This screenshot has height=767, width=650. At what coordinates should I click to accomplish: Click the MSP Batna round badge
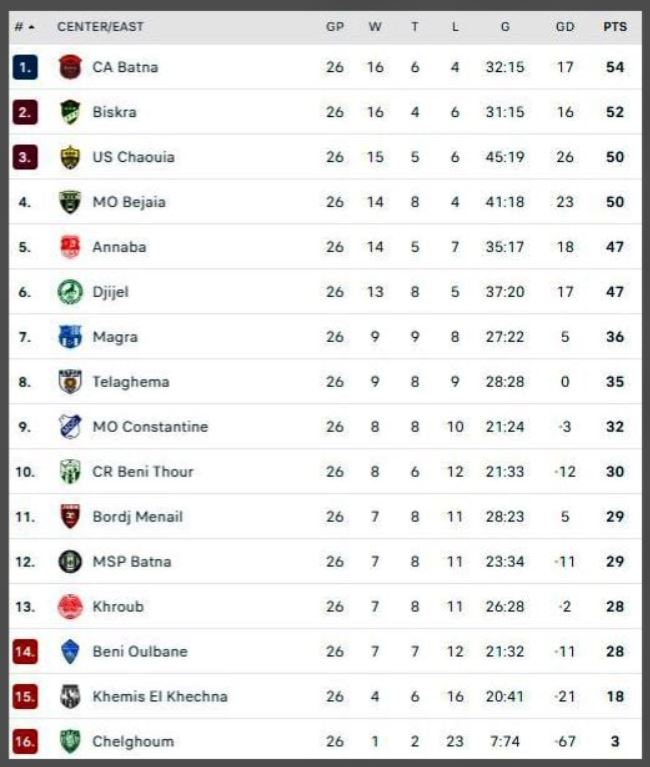click(70, 562)
